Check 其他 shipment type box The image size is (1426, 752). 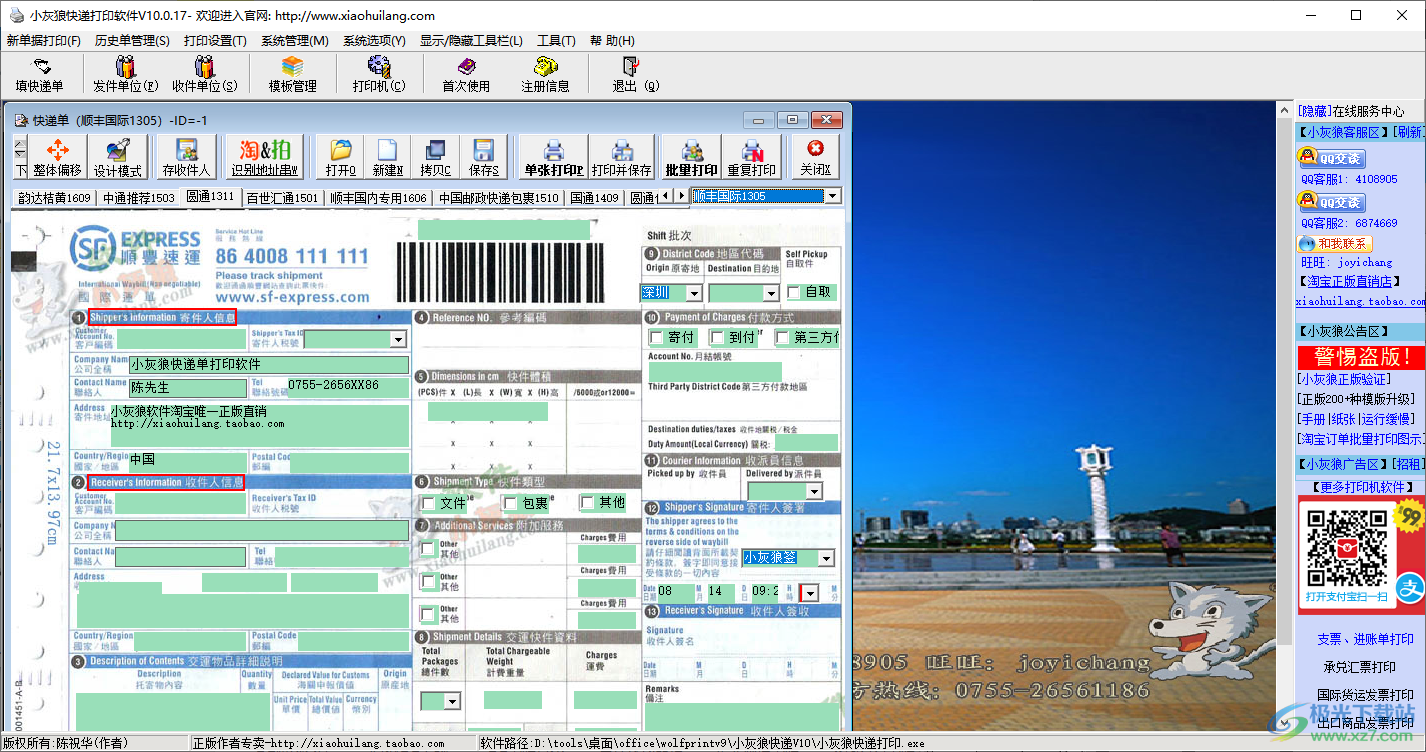(x=588, y=502)
